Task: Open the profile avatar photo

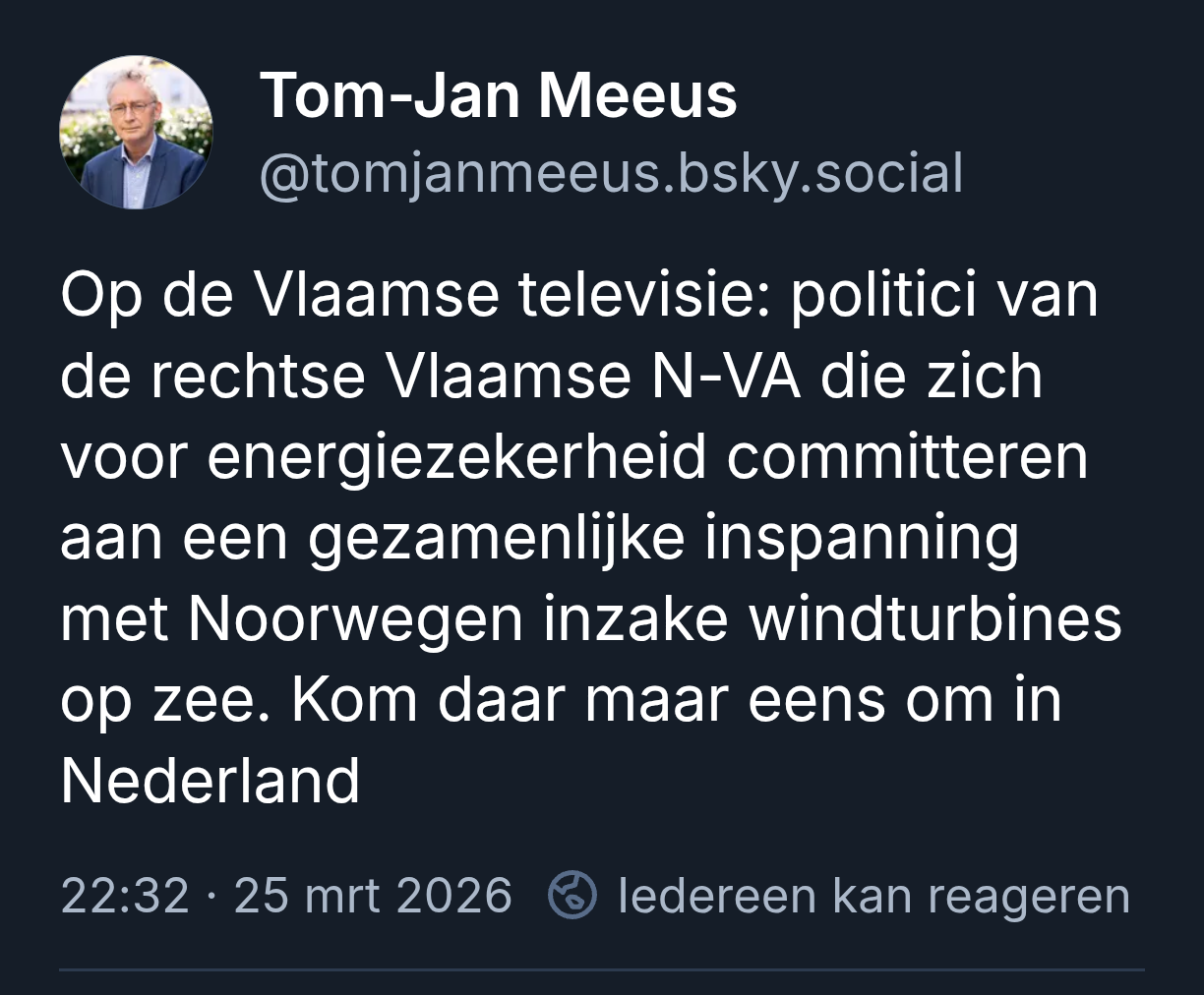Action: 136,133
